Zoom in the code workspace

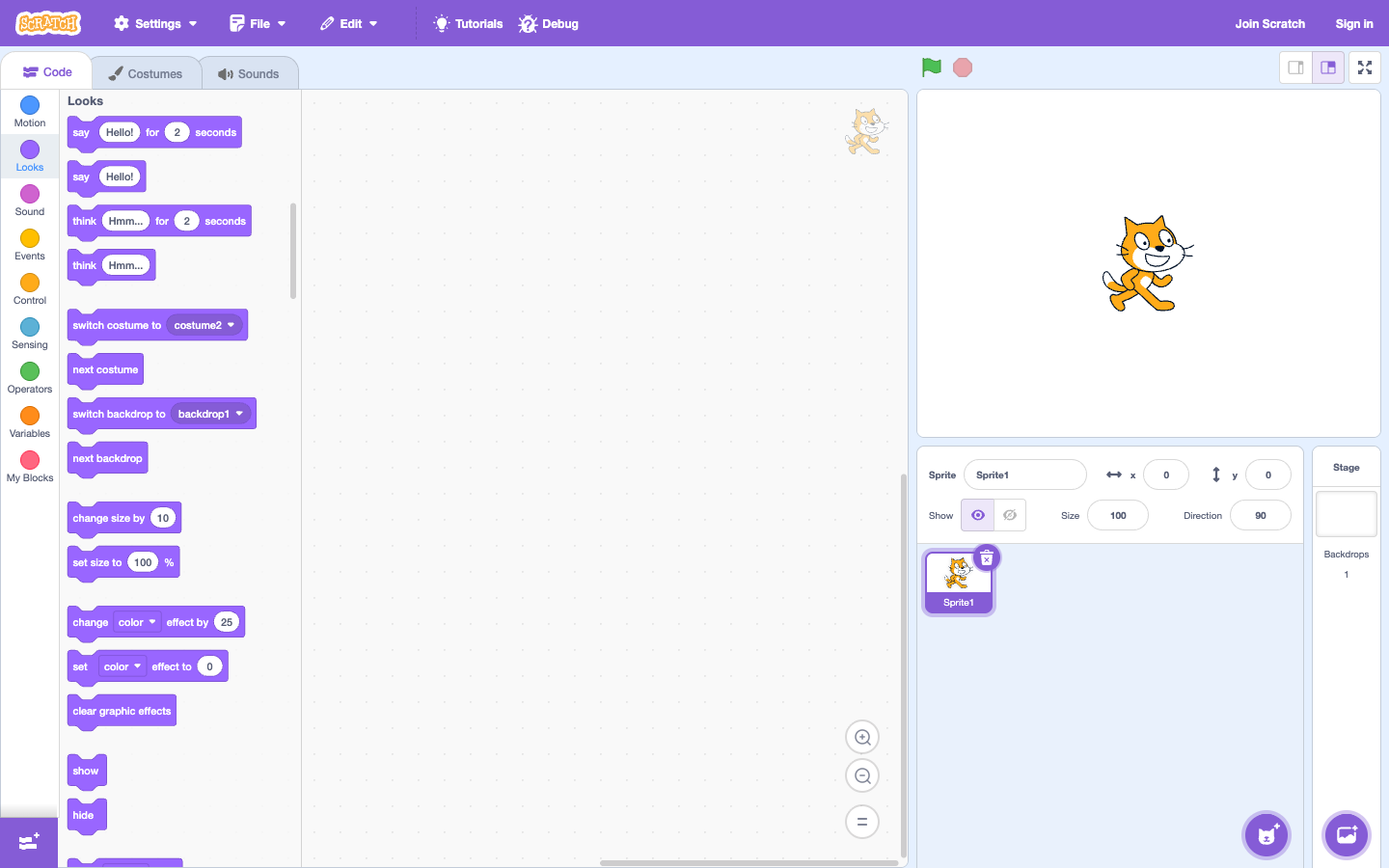862,738
